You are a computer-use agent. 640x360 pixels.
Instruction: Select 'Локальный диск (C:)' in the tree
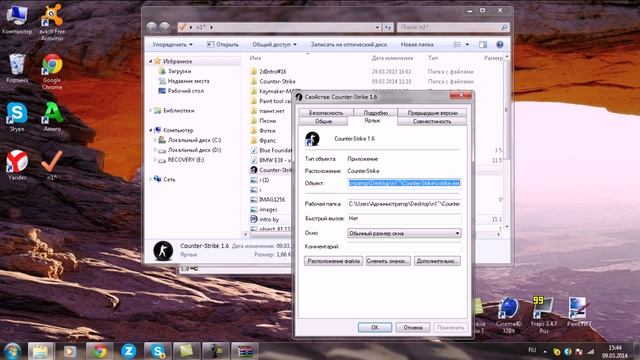pyautogui.click(x=194, y=140)
